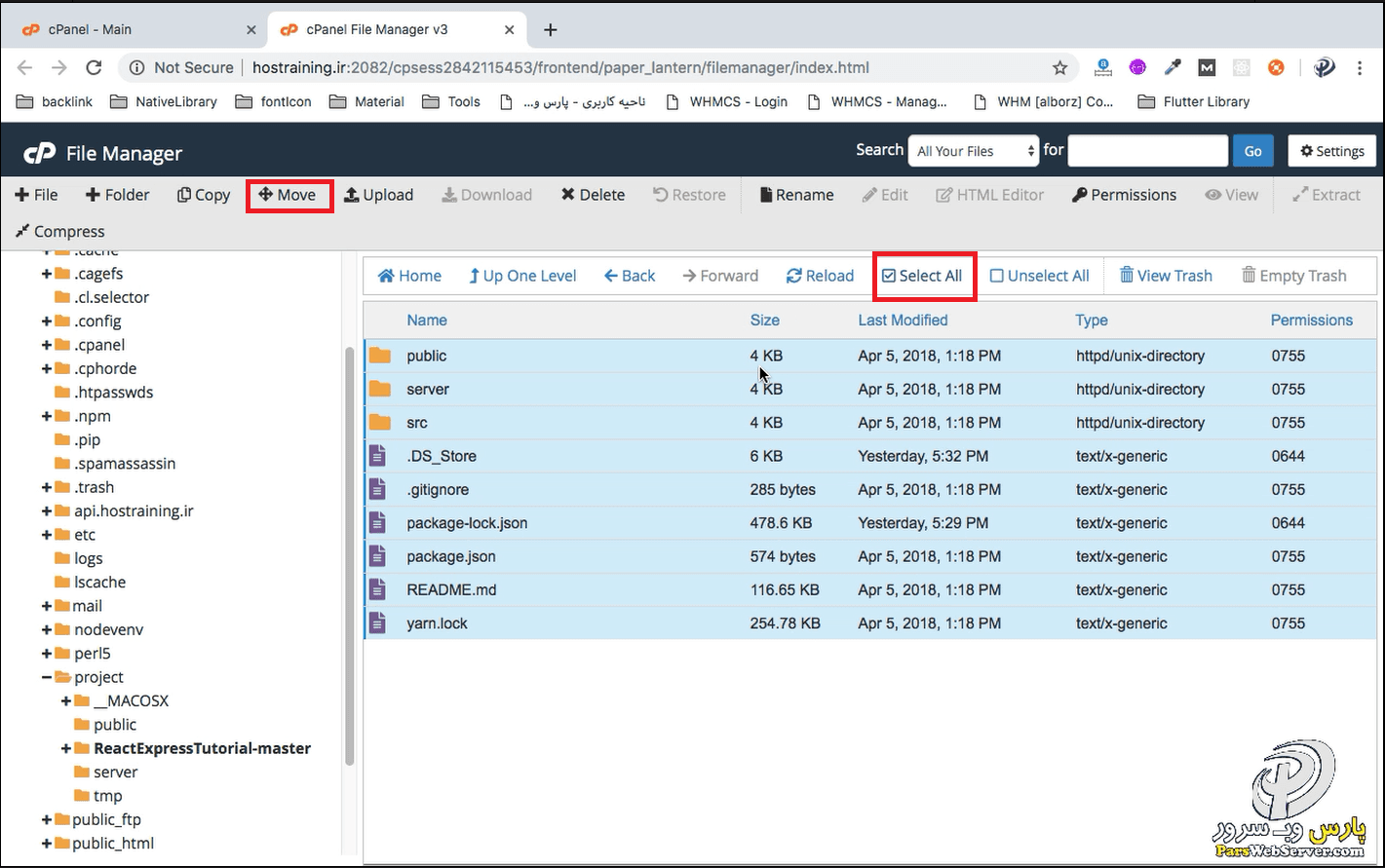Screen dimensions: 1385x868
Task: Open View Trash
Action: (1166, 276)
